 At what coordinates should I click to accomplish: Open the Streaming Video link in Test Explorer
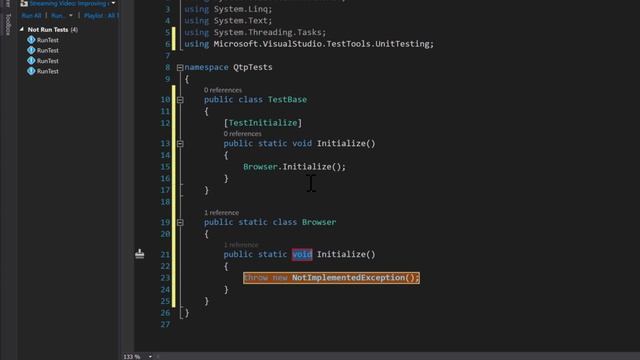69,3
